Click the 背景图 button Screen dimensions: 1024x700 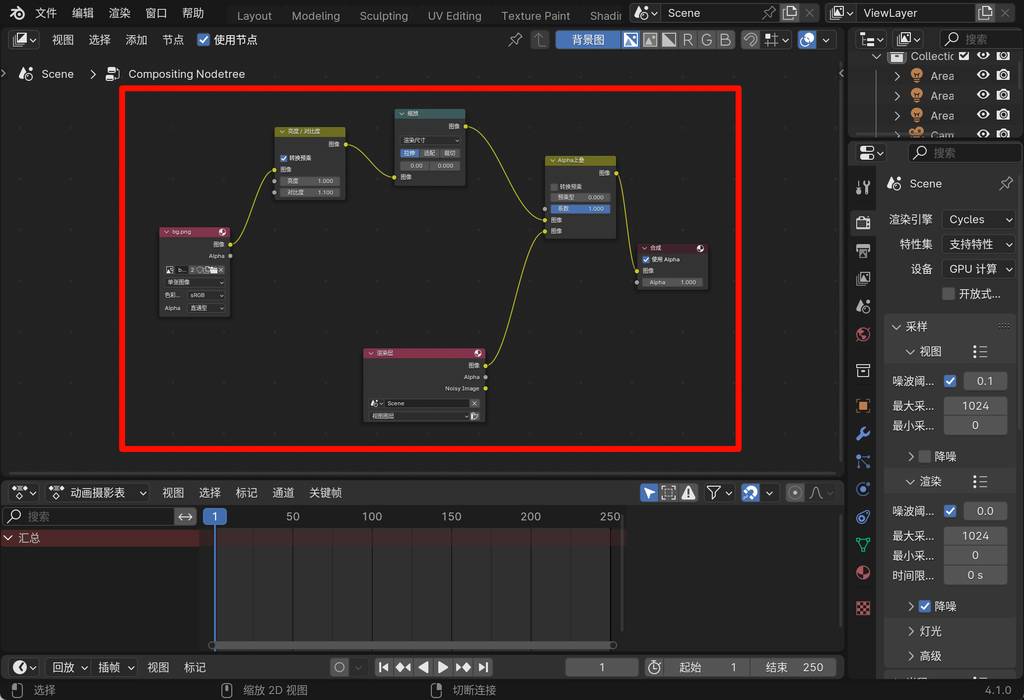pyautogui.click(x=587, y=40)
